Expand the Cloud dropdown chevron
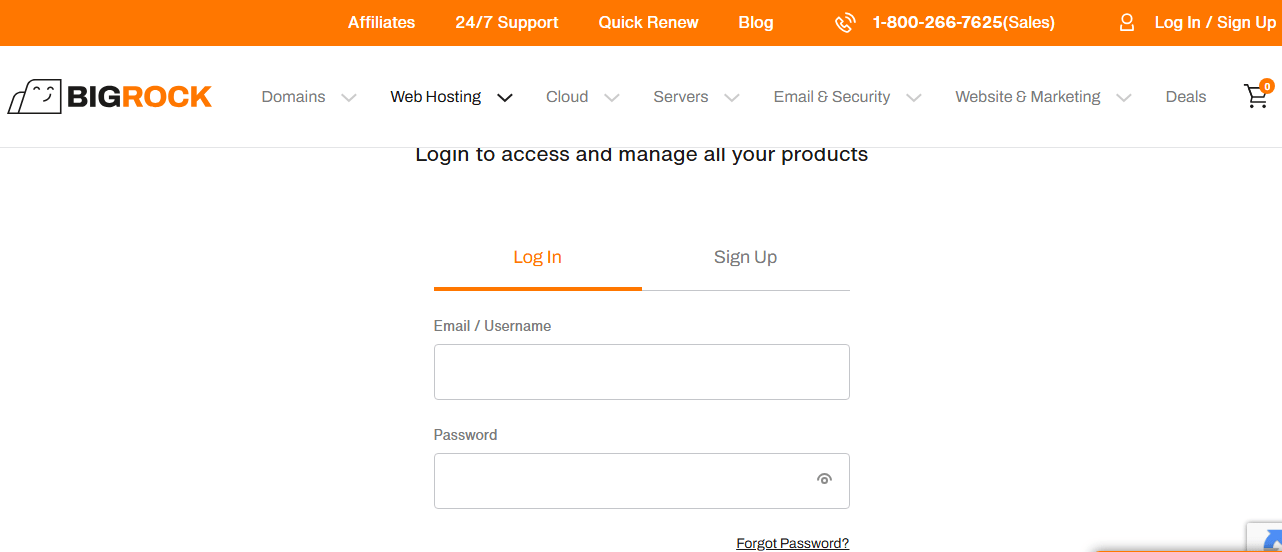 [x=612, y=98]
